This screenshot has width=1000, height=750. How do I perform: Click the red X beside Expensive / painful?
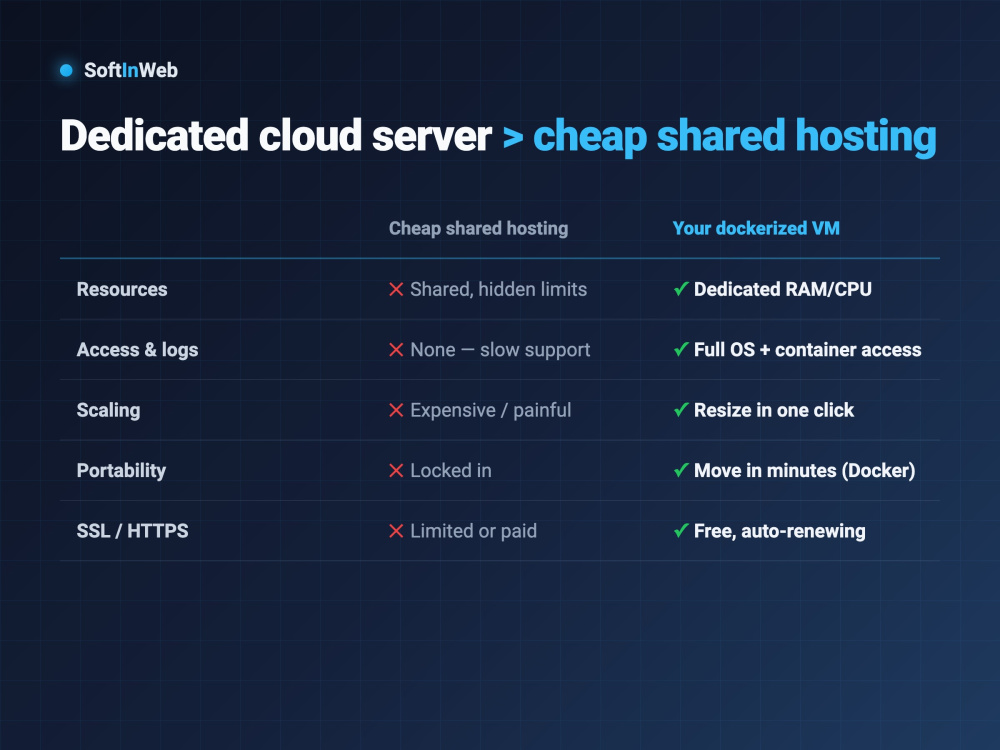396,410
